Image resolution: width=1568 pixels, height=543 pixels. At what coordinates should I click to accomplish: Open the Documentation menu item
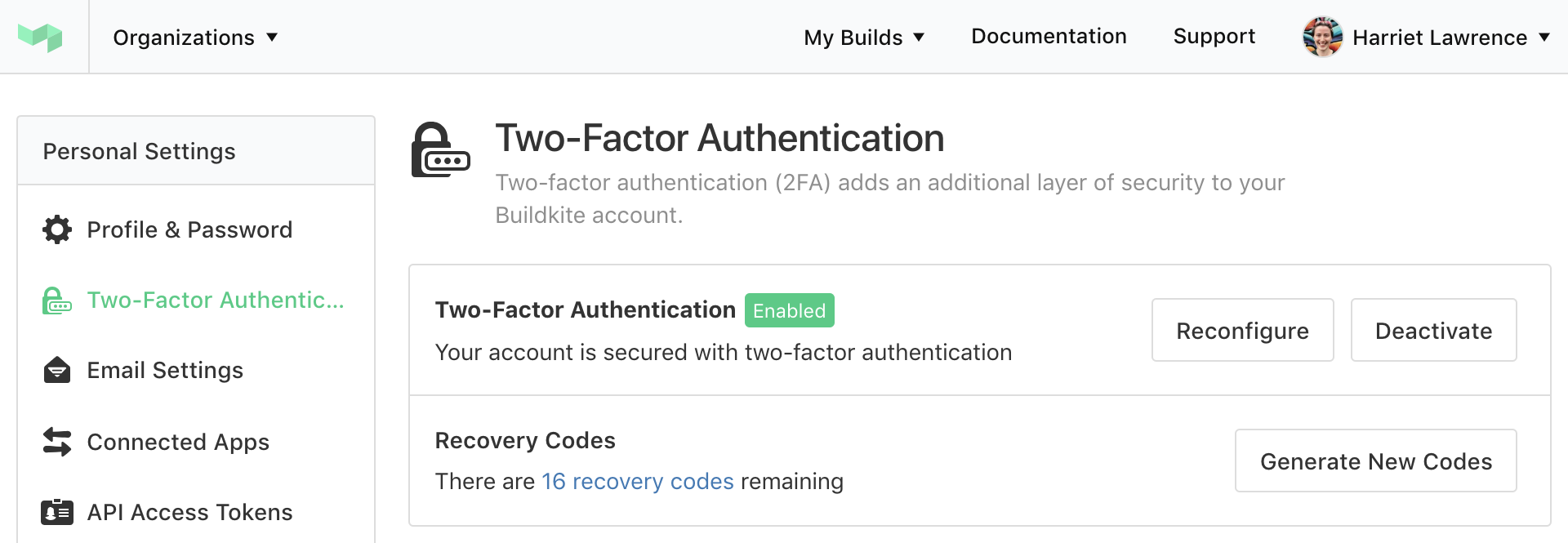pos(1049,36)
